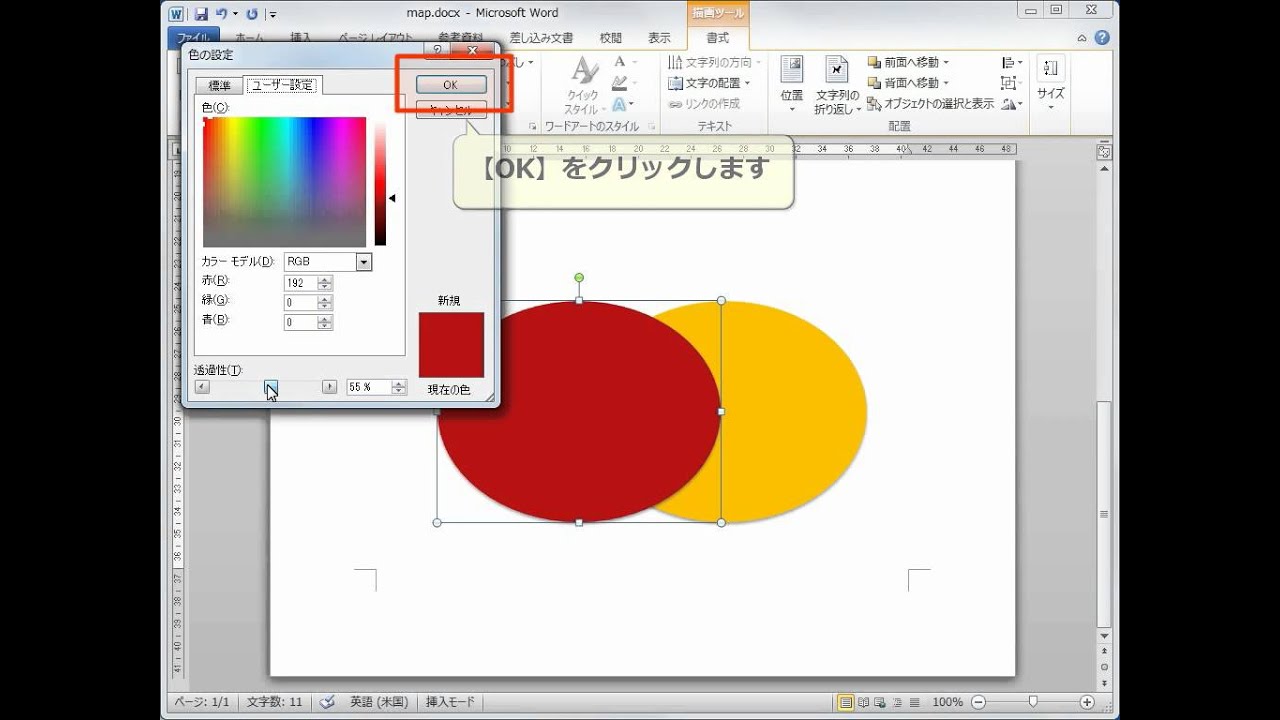The image size is (1280, 720).
Task: Switch to 校閲 Review tab
Action: pos(610,38)
